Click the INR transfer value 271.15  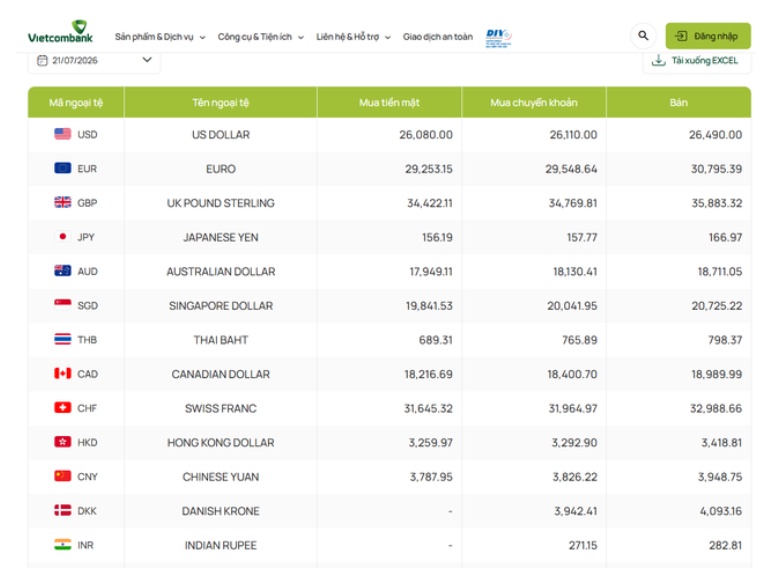tap(583, 545)
